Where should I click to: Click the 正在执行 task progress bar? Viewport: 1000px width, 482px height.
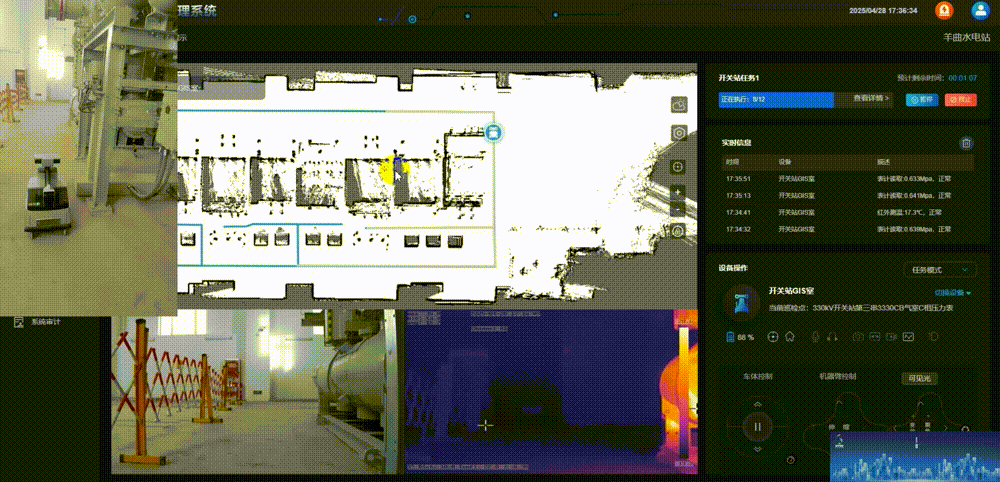tap(775, 99)
